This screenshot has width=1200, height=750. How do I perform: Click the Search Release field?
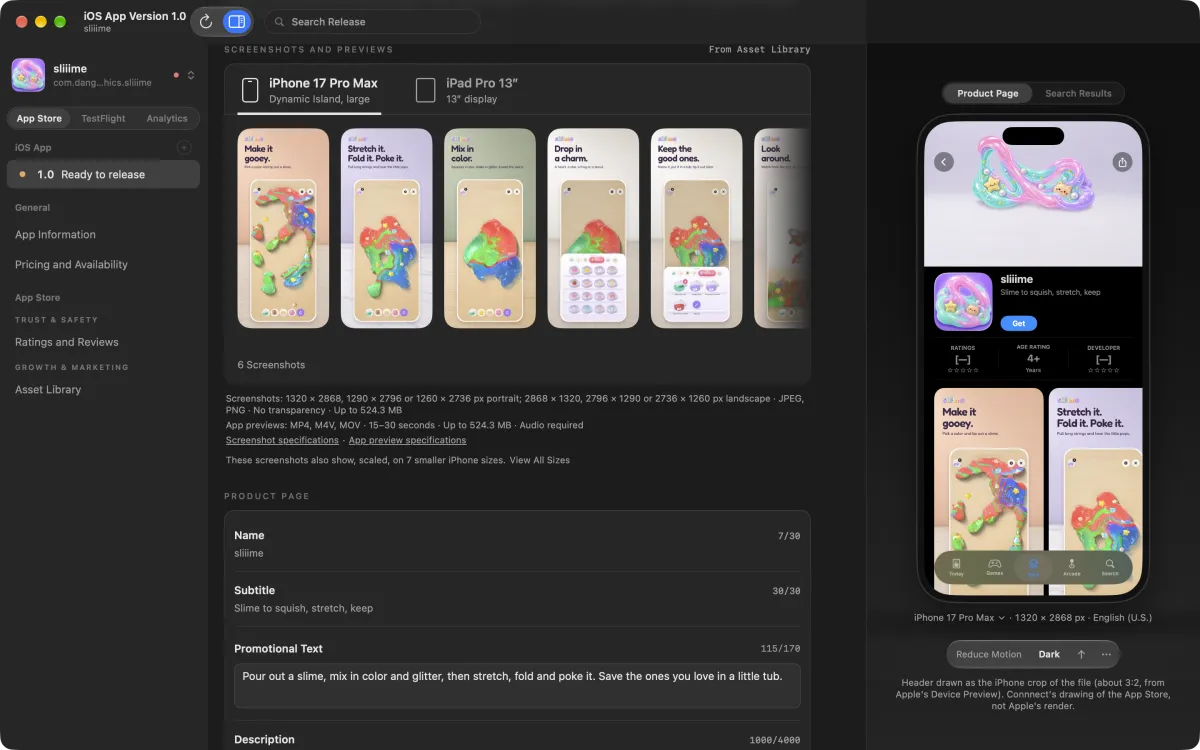click(x=372, y=21)
